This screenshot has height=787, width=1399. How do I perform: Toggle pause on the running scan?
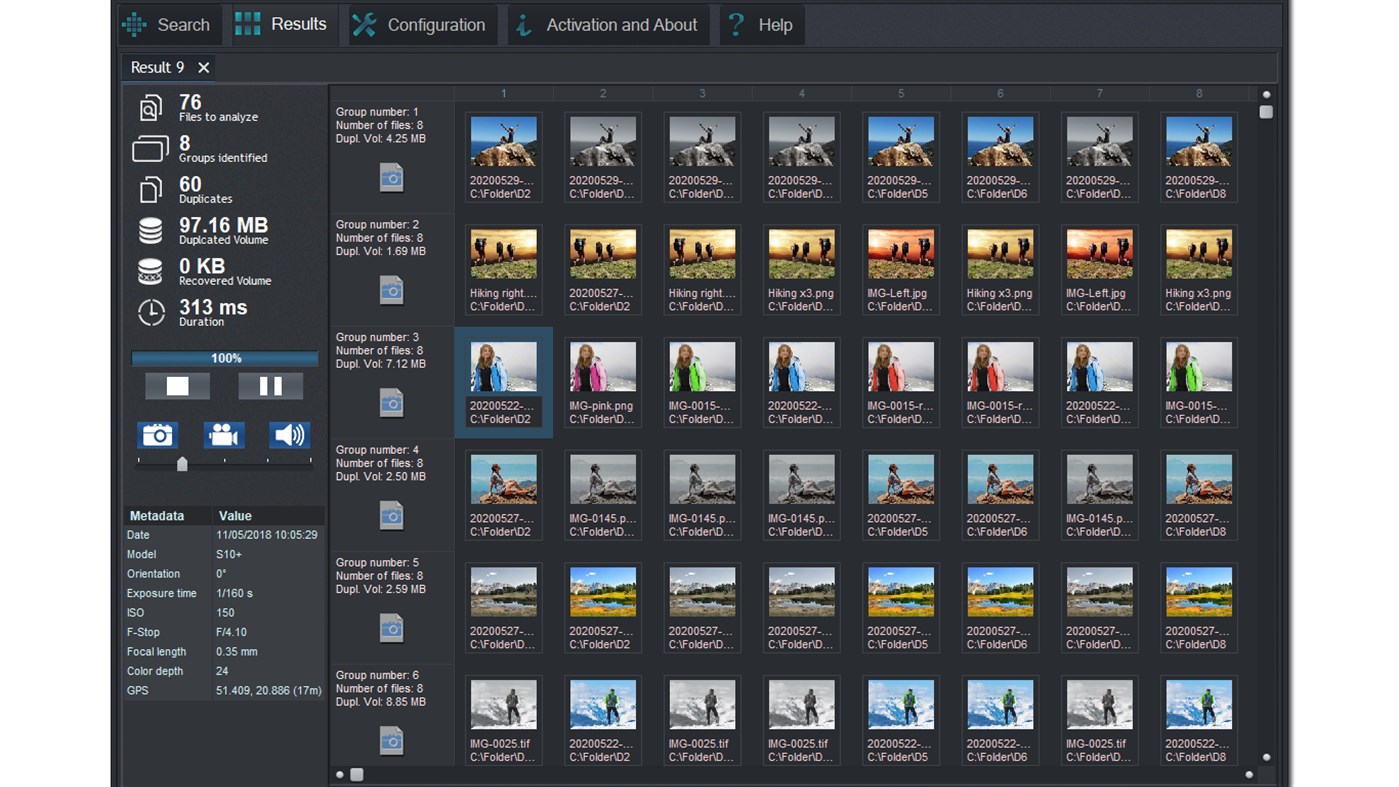270,385
